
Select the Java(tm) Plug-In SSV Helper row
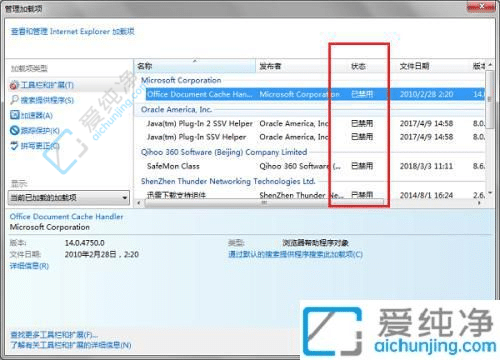[315, 137]
